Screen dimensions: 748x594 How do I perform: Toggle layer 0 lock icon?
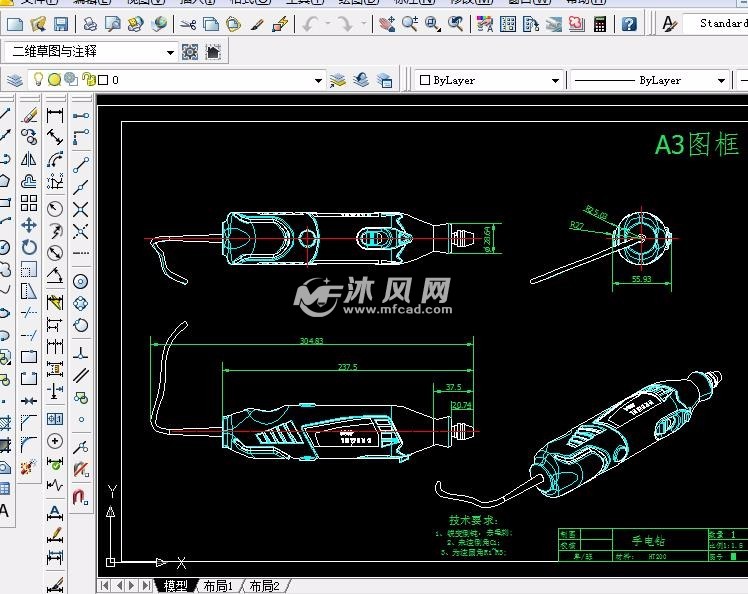pos(87,80)
